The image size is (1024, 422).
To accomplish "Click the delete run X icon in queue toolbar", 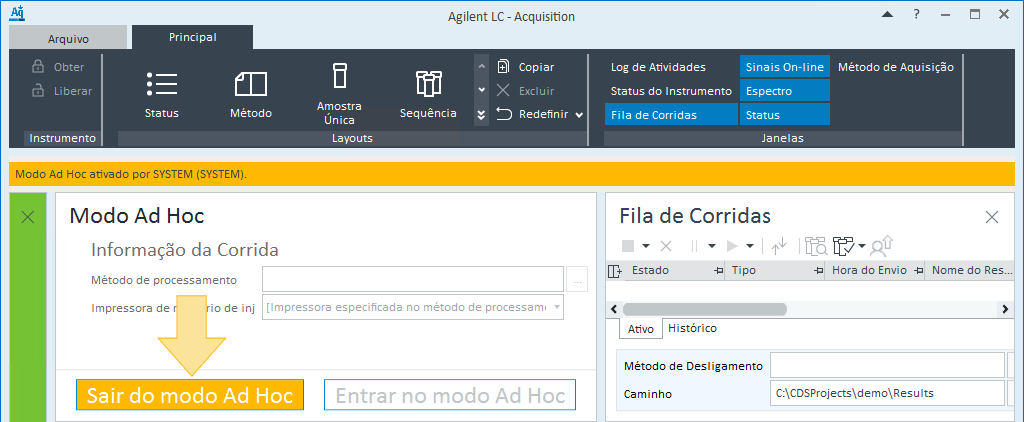I will click(665, 246).
